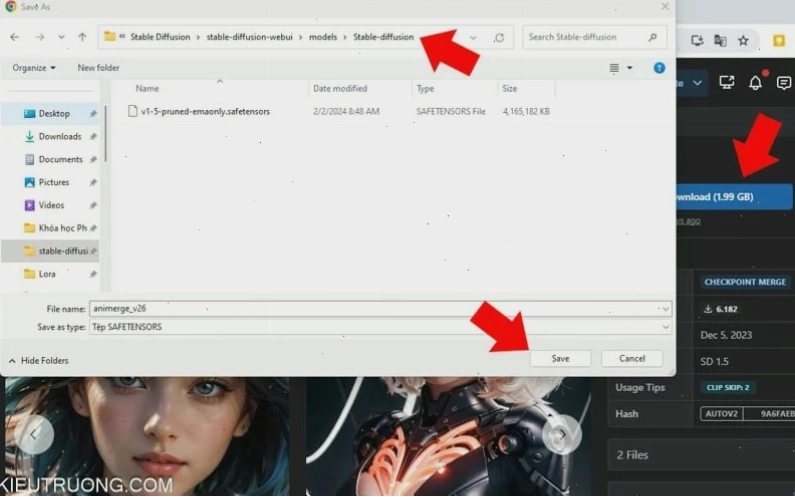The height and width of the screenshot is (497, 795).
Task: Click the folder icon in the address bar
Action: click(110, 37)
